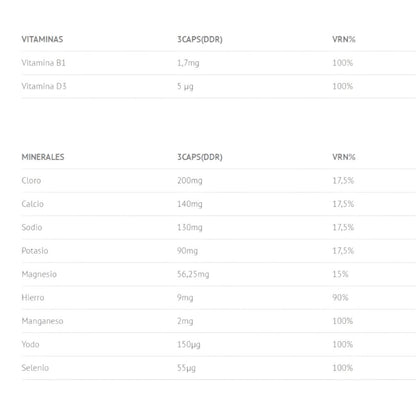This screenshot has height=416, width=416.
Task: Select the Calcio row label
Action: pyautogui.click(x=33, y=204)
